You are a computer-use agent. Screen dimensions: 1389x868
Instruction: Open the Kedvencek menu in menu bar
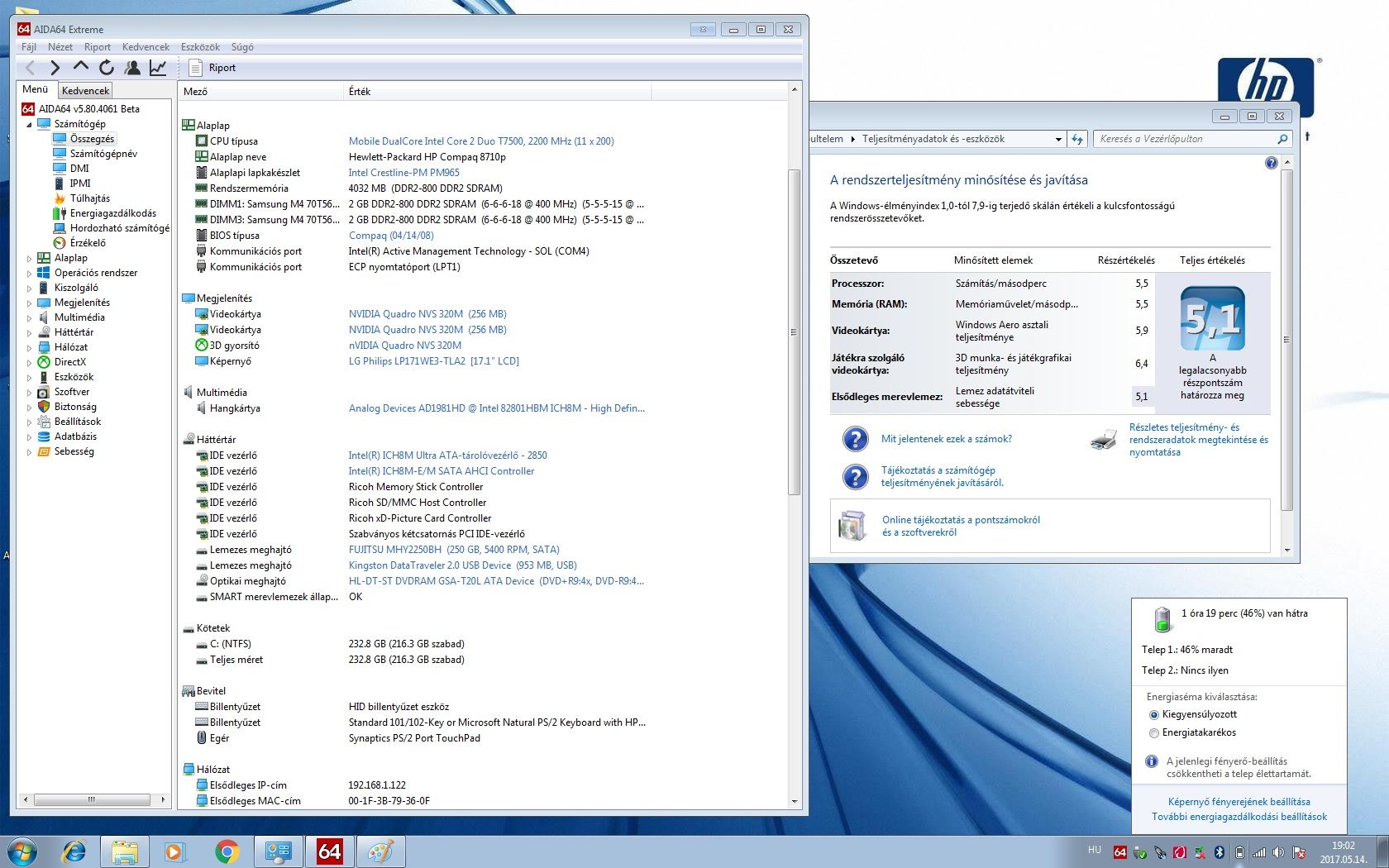146,47
